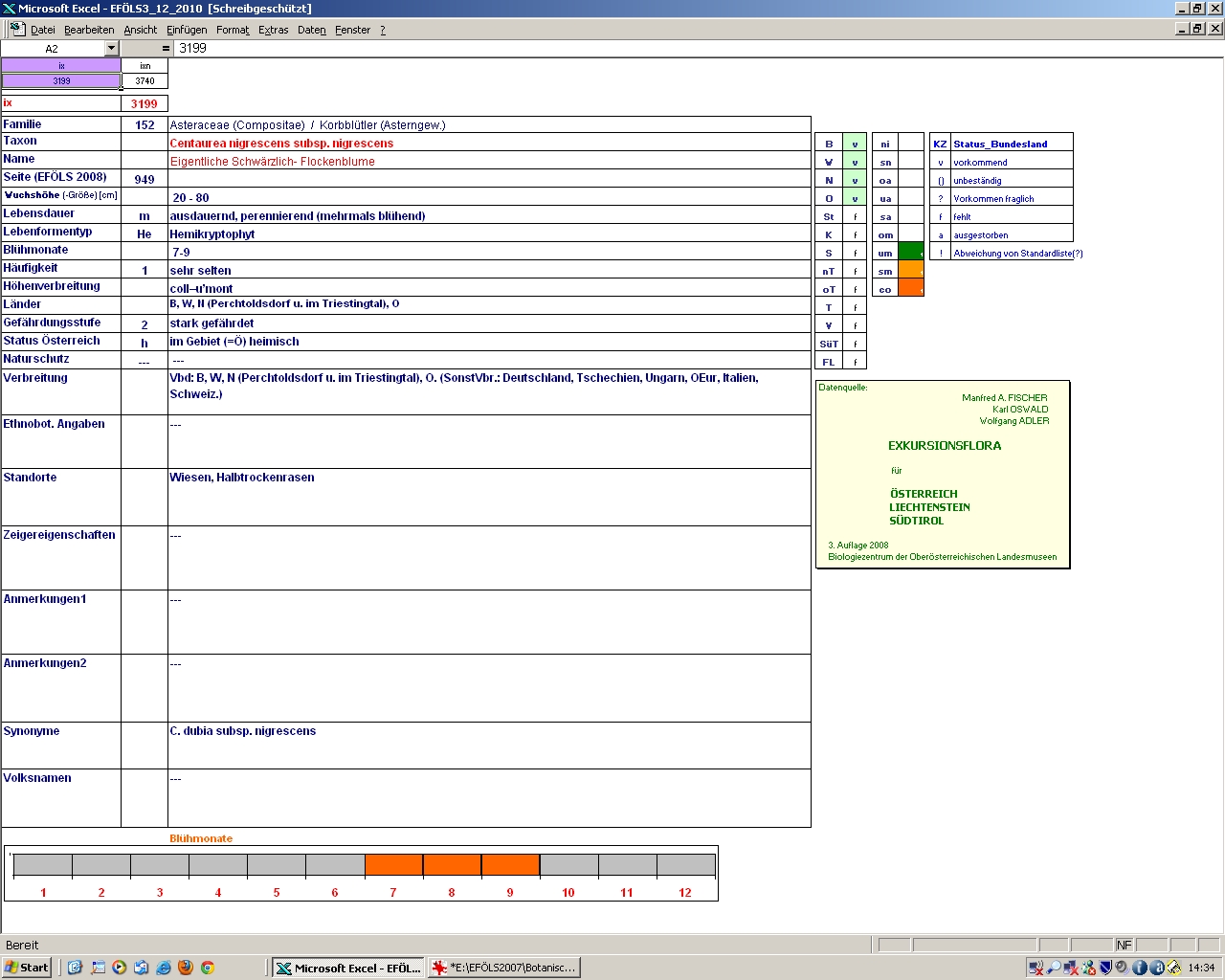The image size is (1225, 980).
Task: Click the blue shield tray icon
Action: [x=1105, y=968]
